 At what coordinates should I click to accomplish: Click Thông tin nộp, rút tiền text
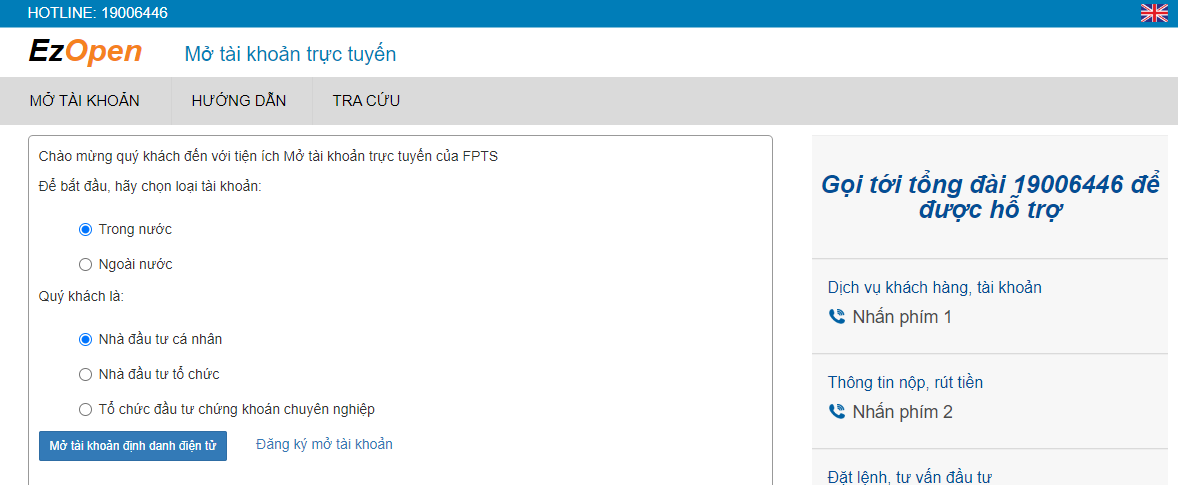coord(905,382)
